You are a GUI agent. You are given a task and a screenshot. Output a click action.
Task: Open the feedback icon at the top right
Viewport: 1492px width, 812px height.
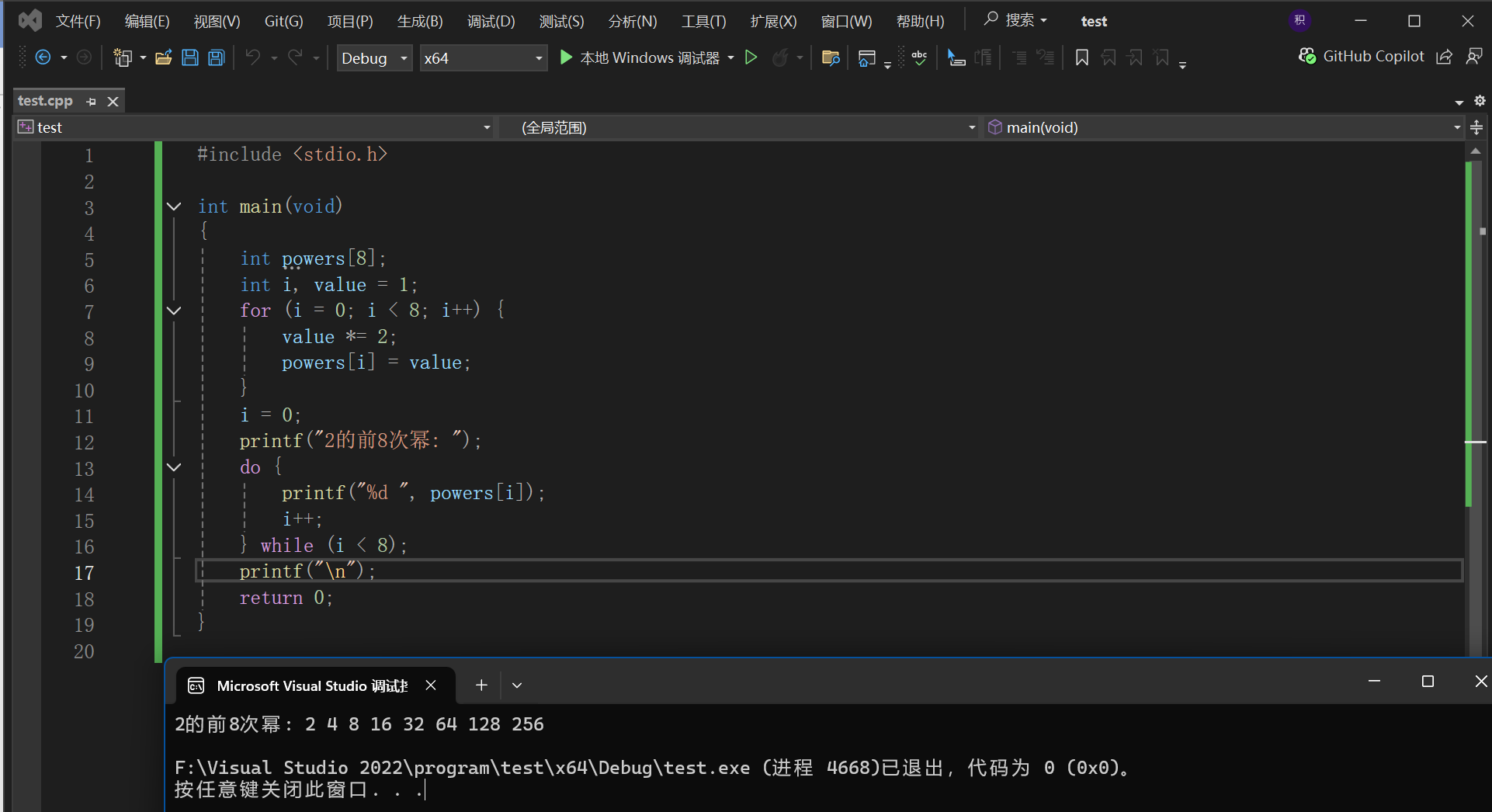[1474, 57]
